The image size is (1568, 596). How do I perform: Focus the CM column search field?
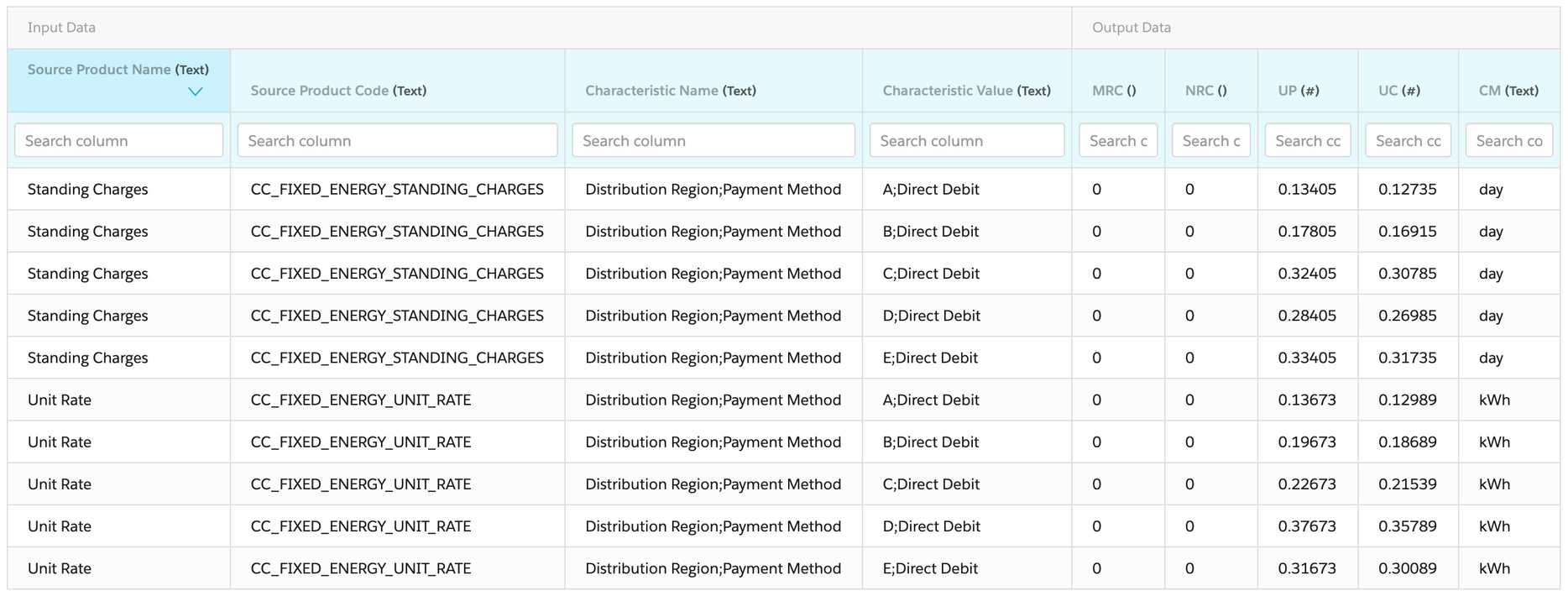pyautogui.click(x=1509, y=140)
